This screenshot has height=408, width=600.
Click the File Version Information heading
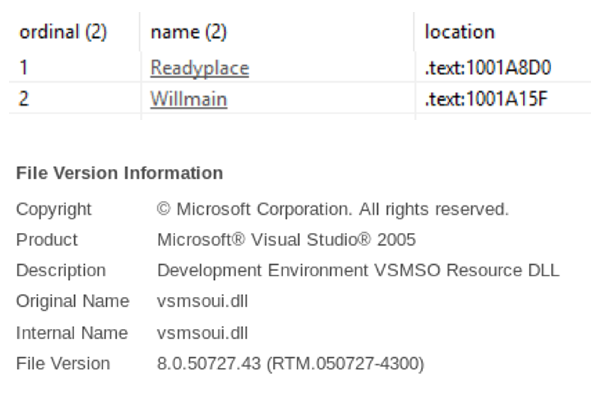coord(119,173)
